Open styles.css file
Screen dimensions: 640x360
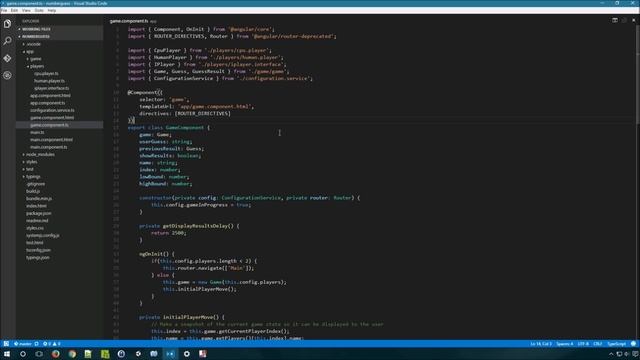click(35, 228)
